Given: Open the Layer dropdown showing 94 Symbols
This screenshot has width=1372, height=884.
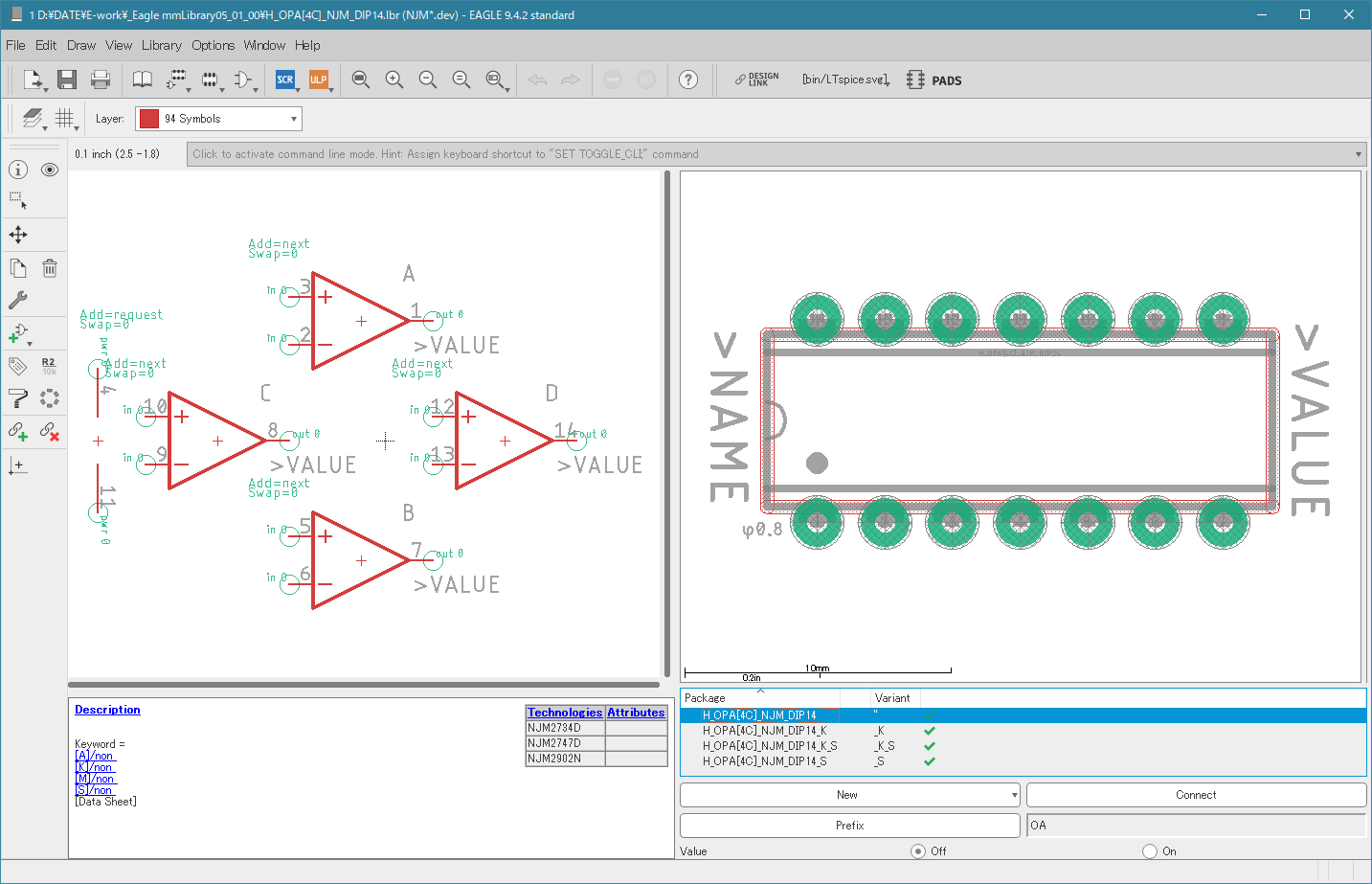Looking at the screenshot, I should click(x=218, y=119).
